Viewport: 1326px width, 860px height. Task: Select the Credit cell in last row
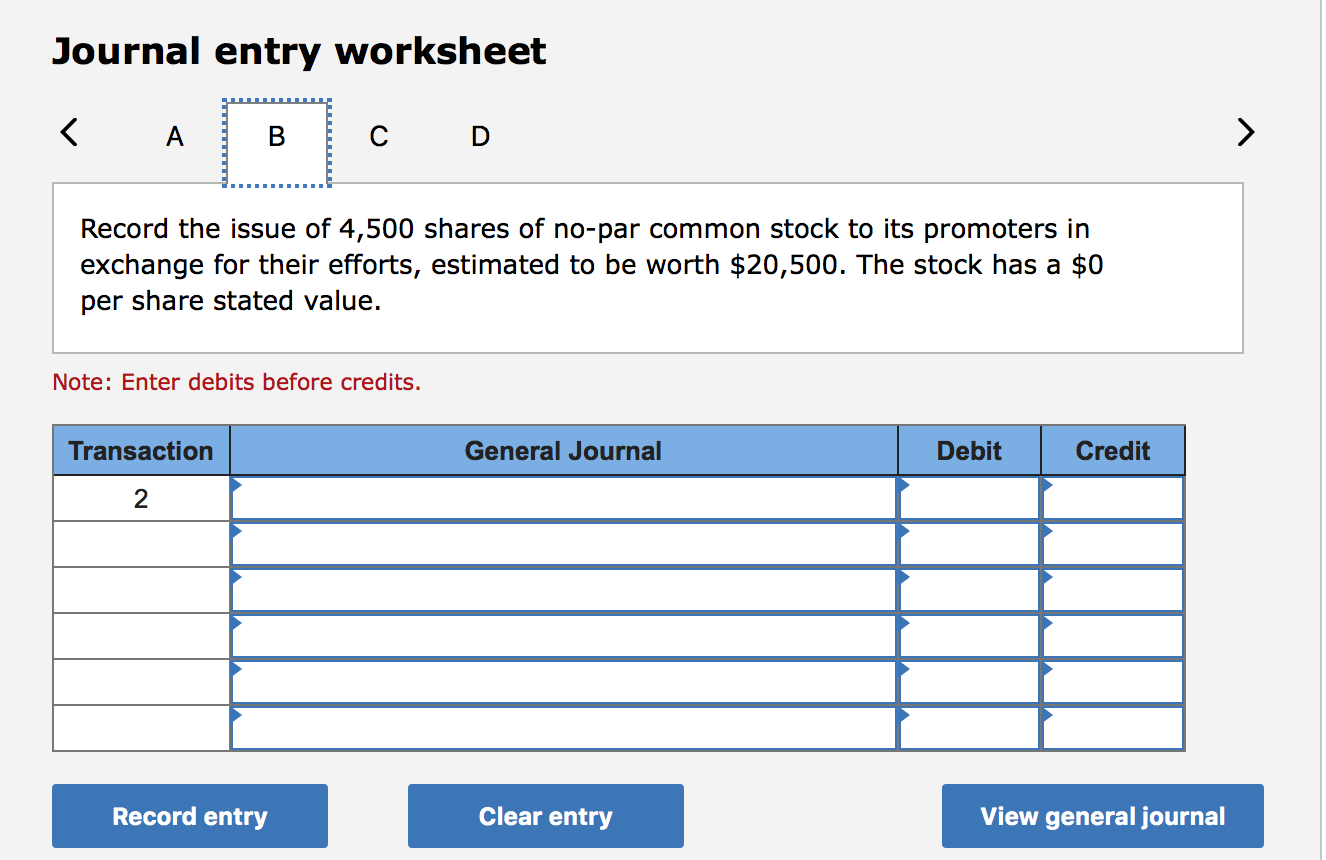tap(1113, 728)
